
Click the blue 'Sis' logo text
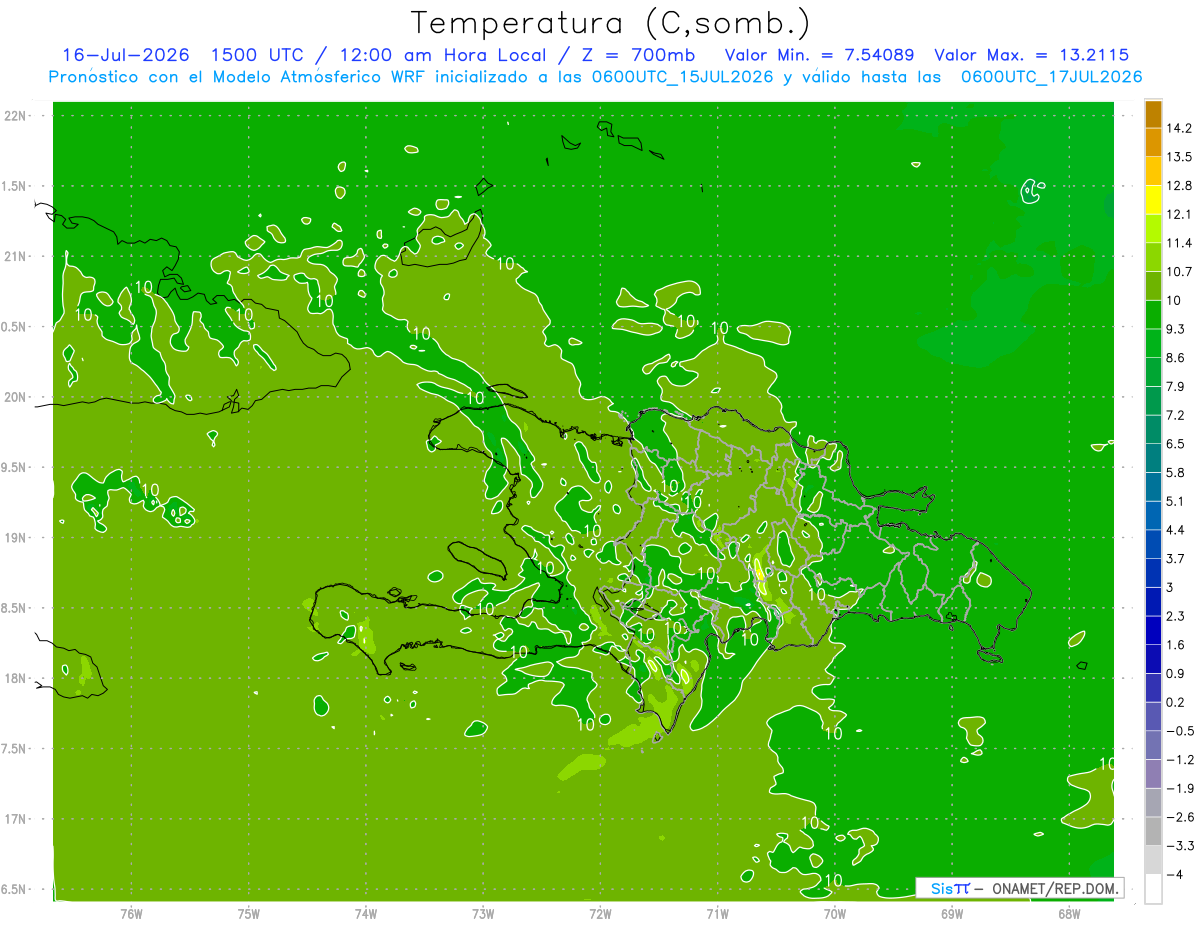click(x=941, y=888)
